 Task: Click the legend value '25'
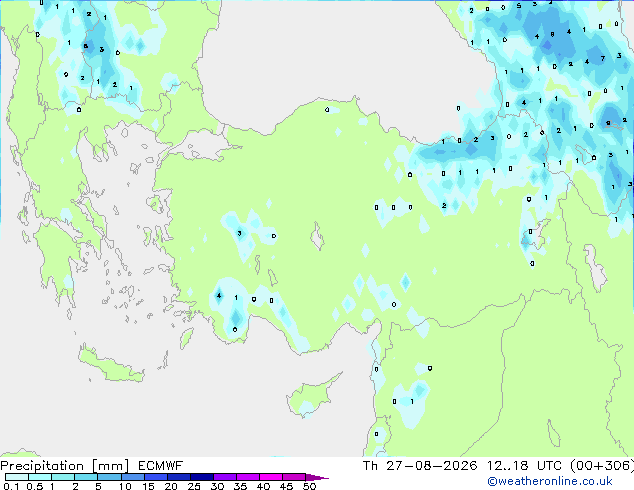(194, 486)
